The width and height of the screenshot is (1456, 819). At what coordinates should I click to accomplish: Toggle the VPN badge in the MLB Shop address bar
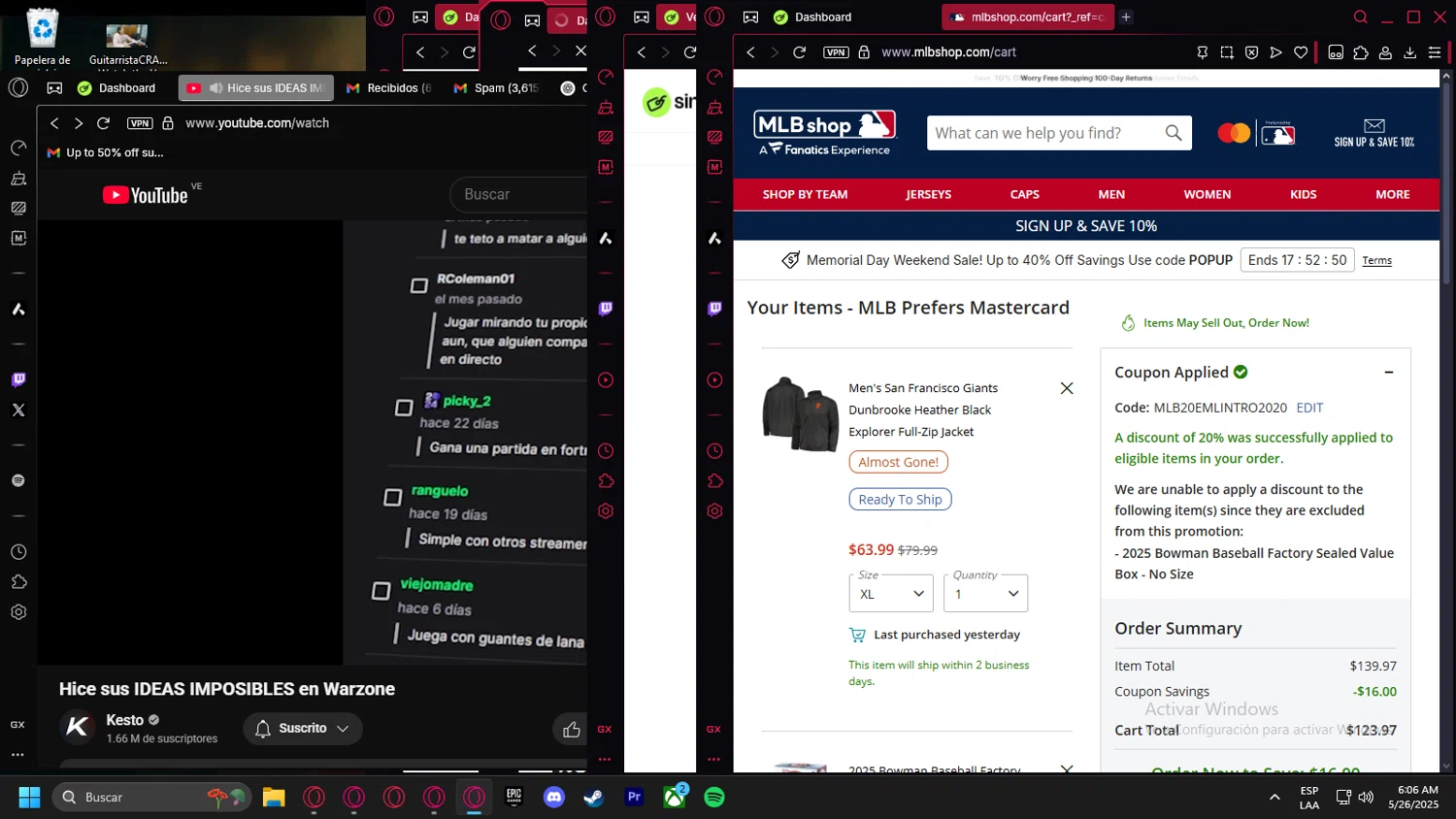836,52
